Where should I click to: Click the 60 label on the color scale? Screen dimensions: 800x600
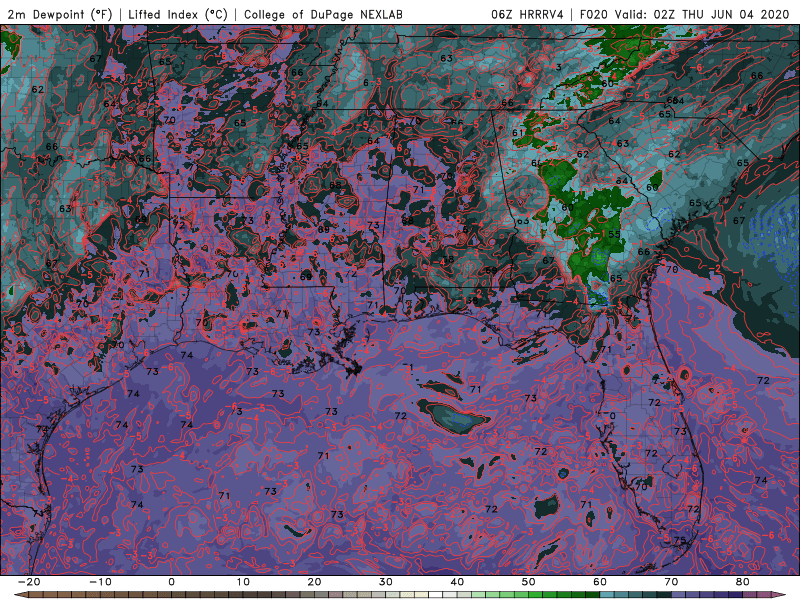[600, 582]
